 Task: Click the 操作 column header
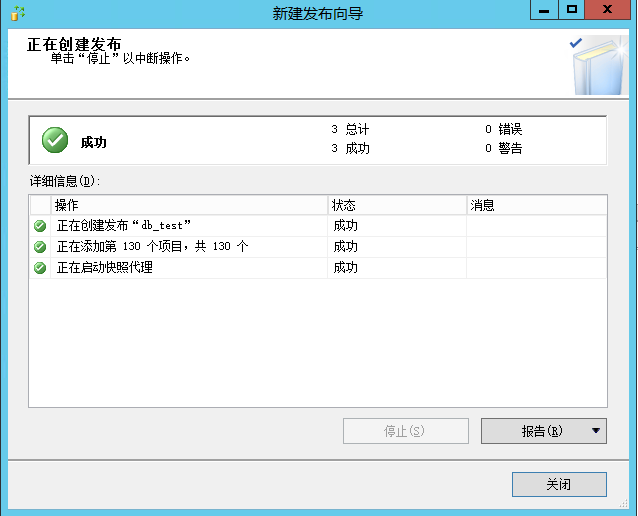pyautogui.click(x=189, y=205)
